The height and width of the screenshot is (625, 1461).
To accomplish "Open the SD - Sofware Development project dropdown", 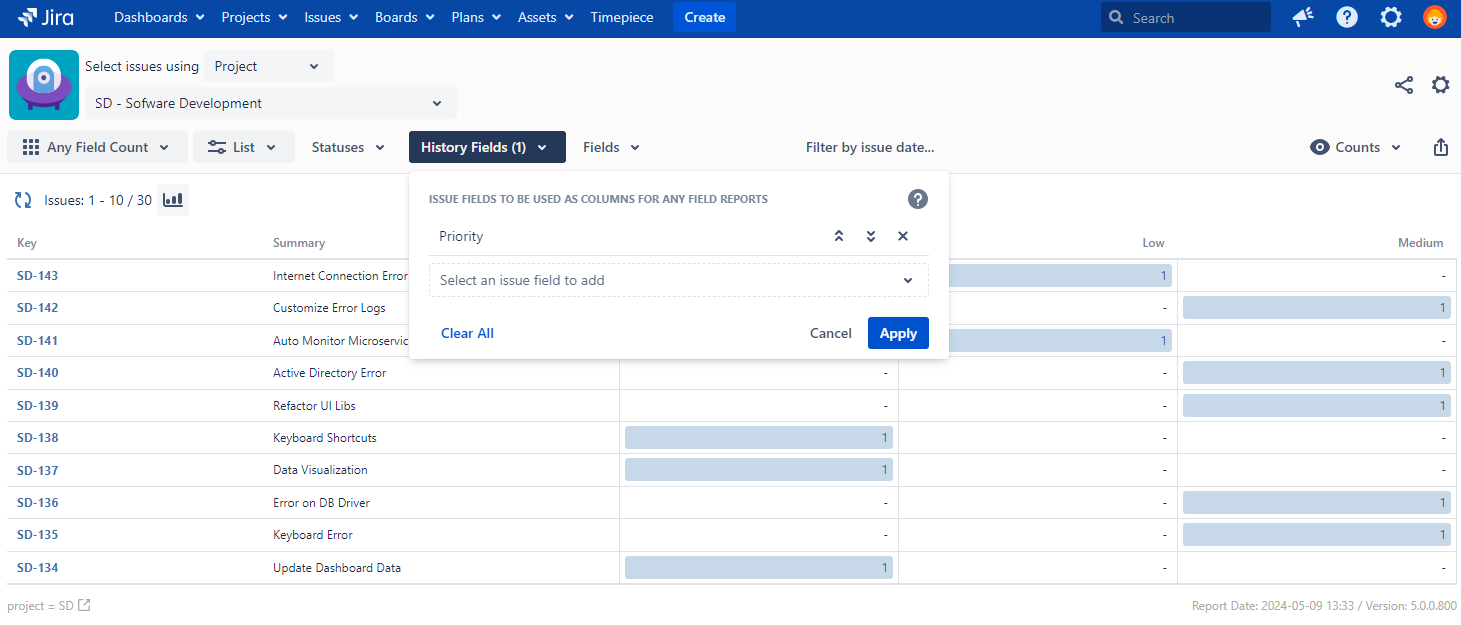I will 270,103.
